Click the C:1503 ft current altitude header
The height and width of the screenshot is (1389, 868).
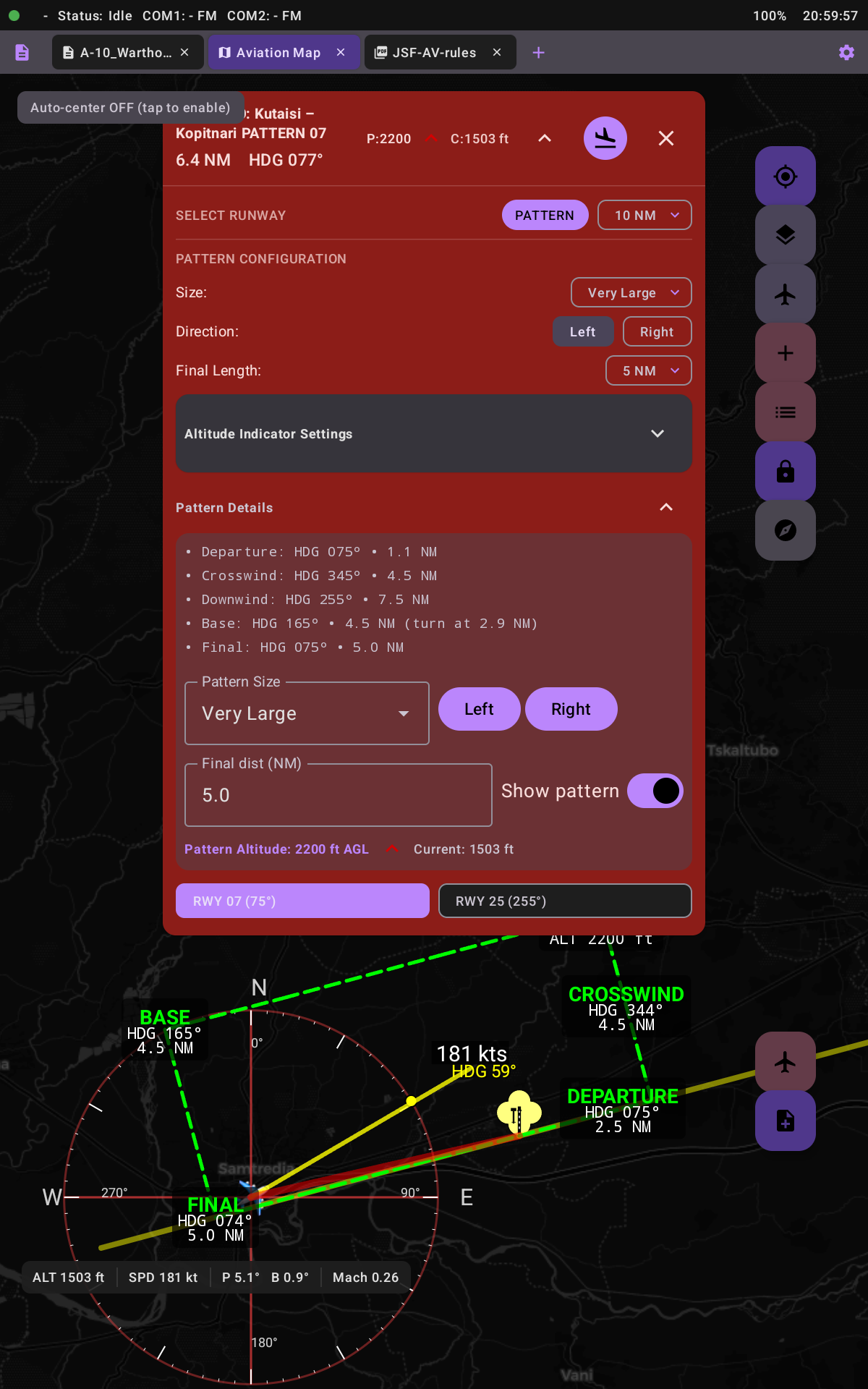(480, 138)
